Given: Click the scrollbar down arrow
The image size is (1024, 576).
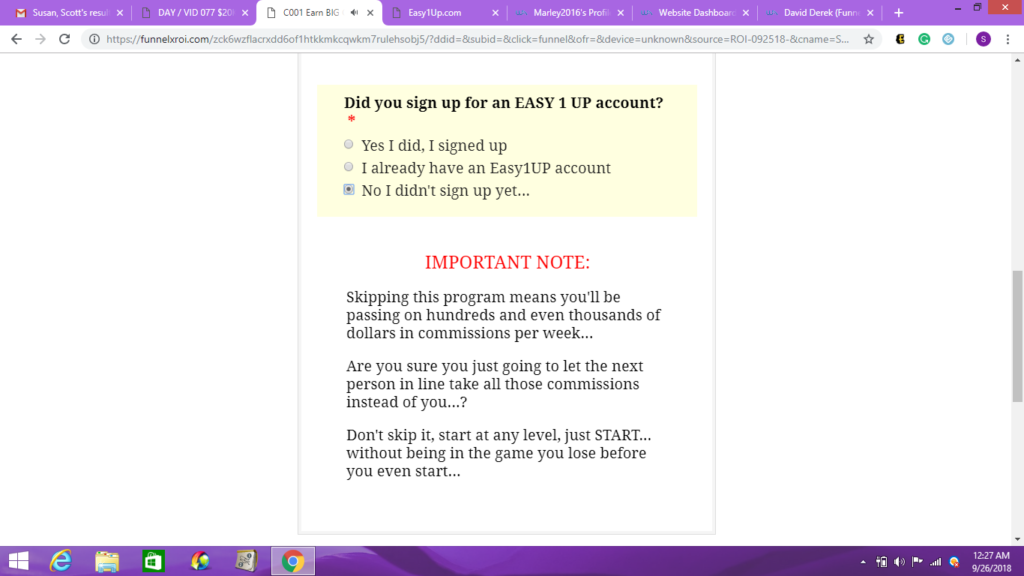Looking at the screenshot, I should [1017, 539].
